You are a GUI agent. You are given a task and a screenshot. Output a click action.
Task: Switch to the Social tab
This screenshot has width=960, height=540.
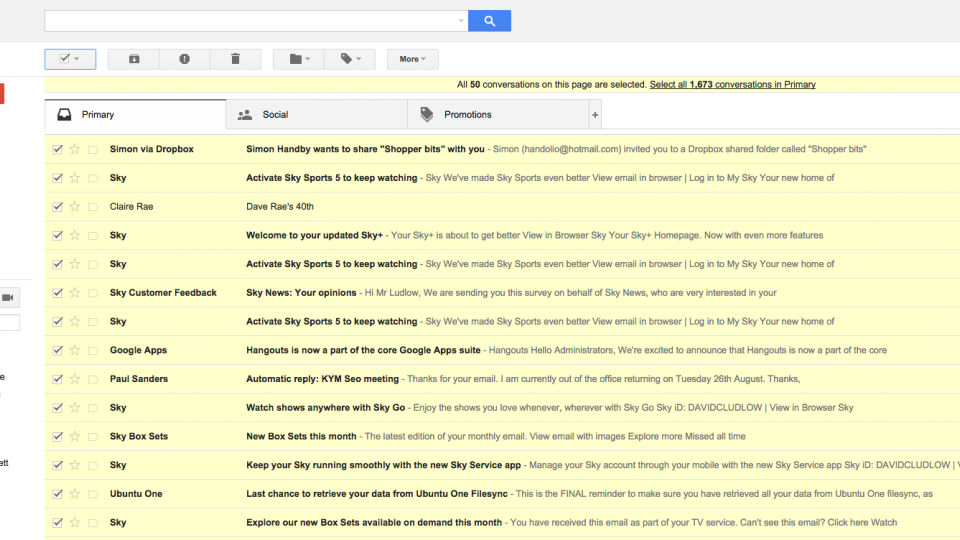(317, 114)
